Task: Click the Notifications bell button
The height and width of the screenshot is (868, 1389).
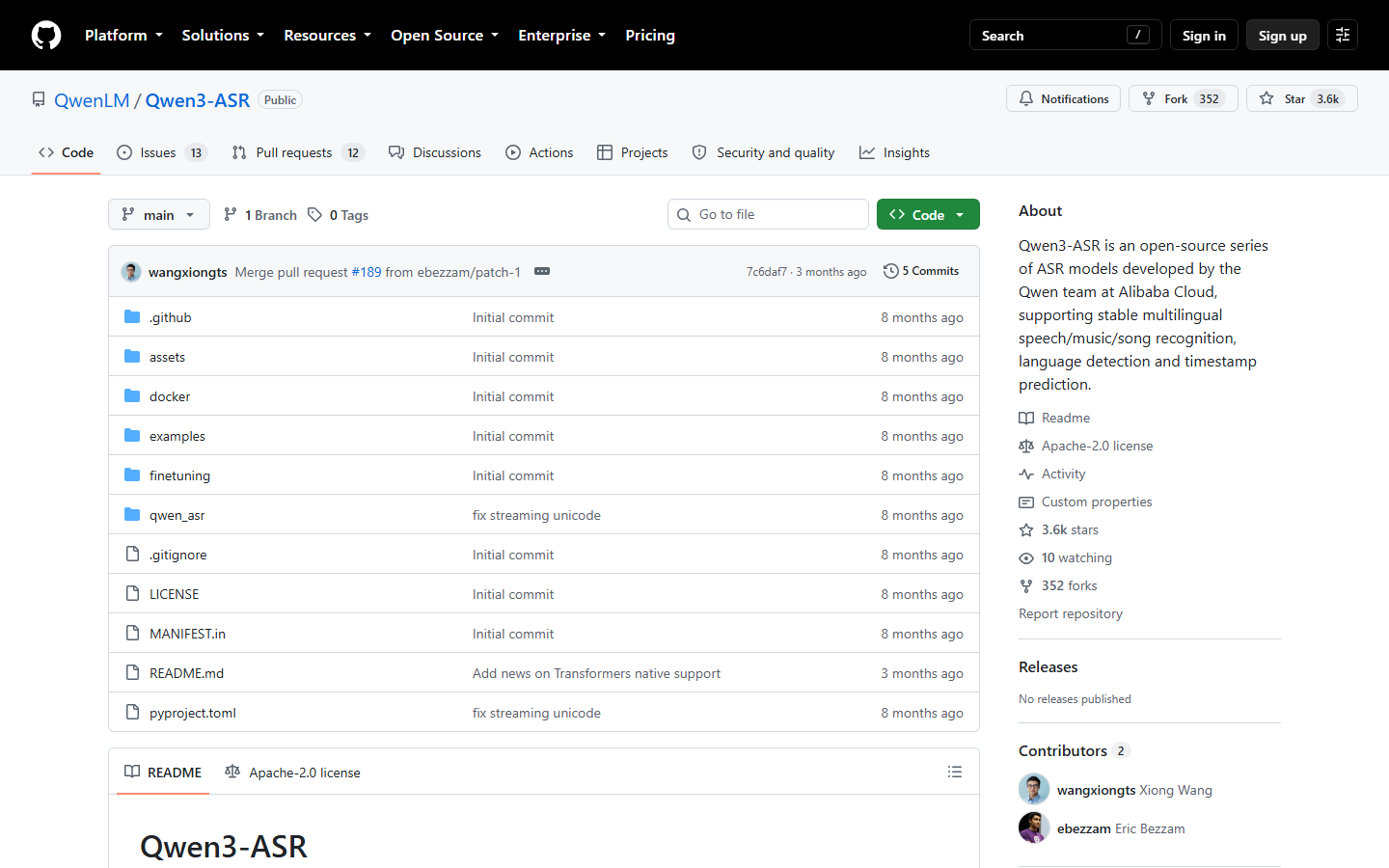Action: [1063, 98]
